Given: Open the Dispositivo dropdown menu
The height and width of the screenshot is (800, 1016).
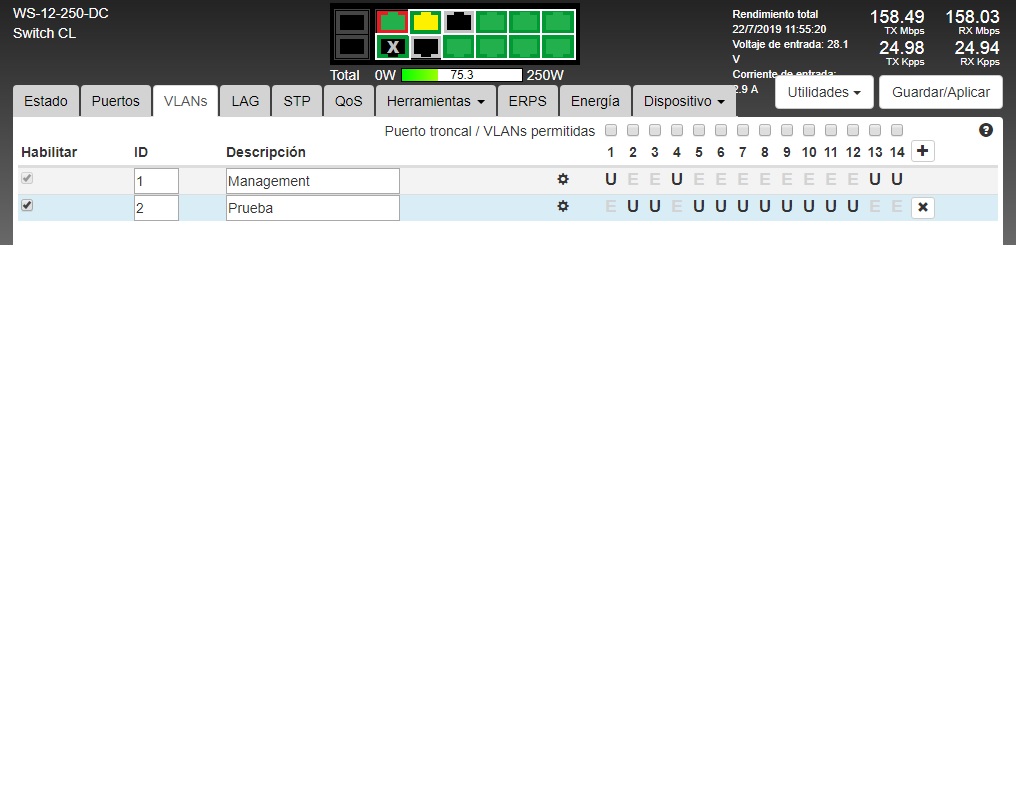Looking at the screenshot, I should pyautogui.click(x=684, y=101).
